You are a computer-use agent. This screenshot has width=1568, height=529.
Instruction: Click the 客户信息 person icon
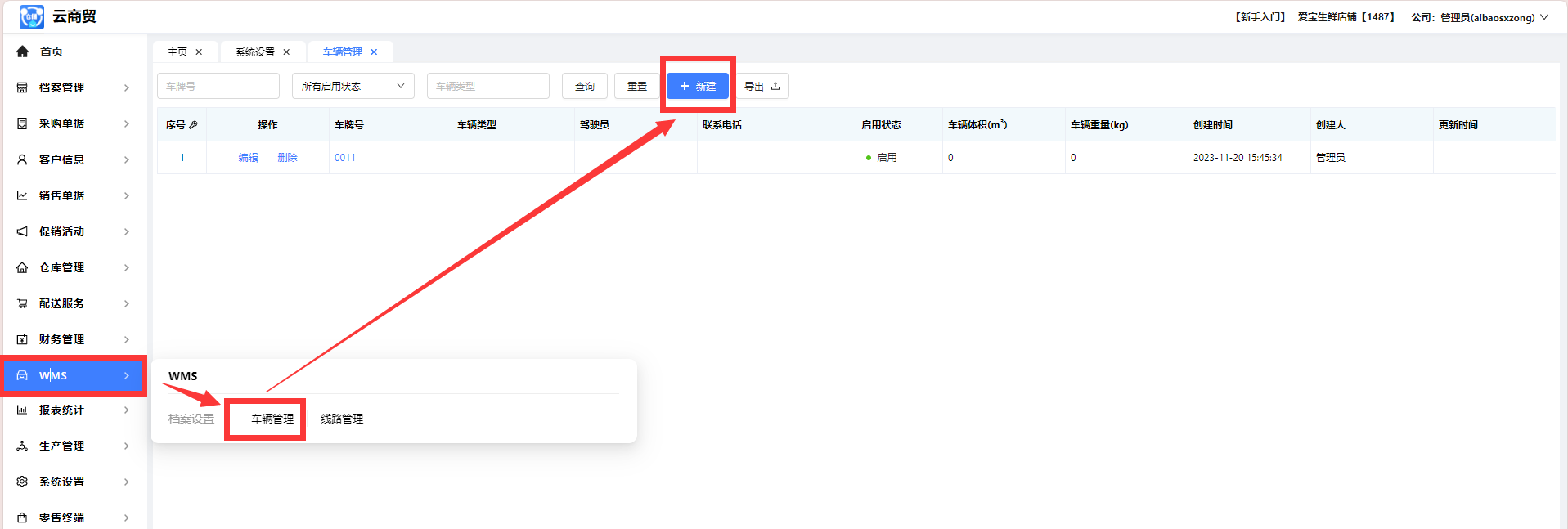pyautogui.click(x=22, y=159)
